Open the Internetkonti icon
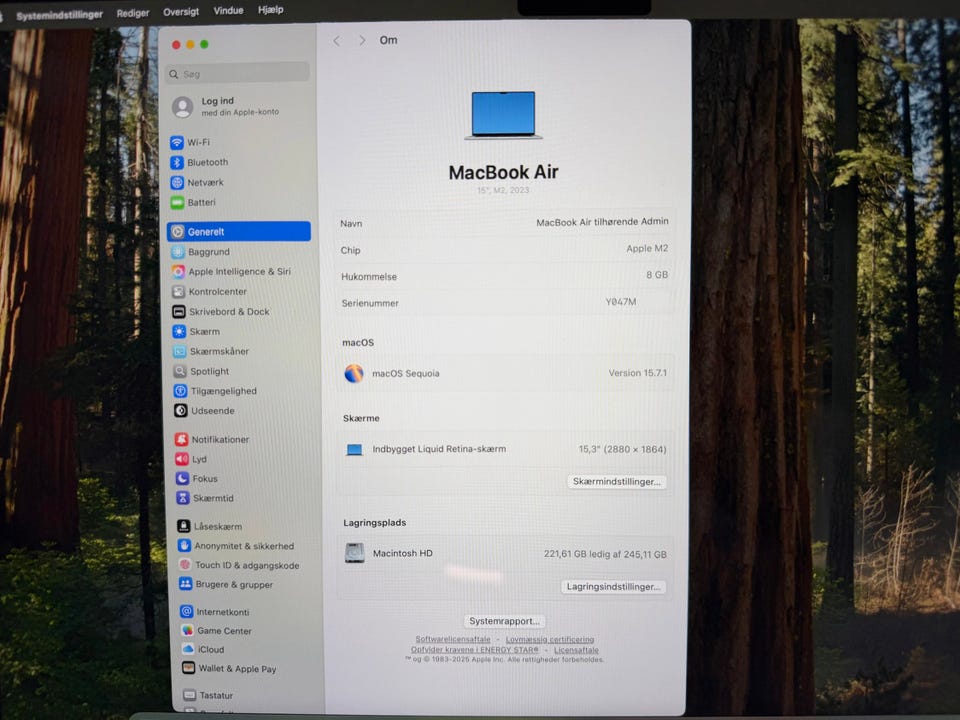This screenshot has height=720, width=960. 187,611
